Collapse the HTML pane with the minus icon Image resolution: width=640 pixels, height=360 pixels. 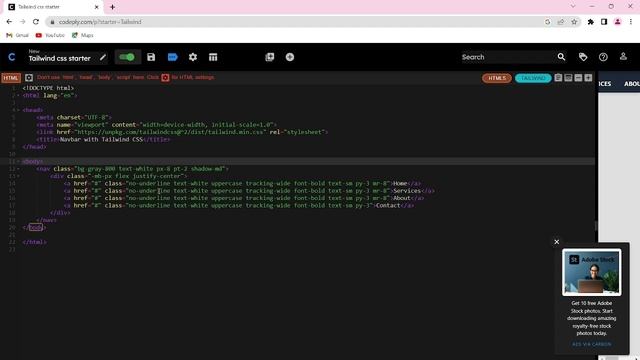click(x=578, y=78)
